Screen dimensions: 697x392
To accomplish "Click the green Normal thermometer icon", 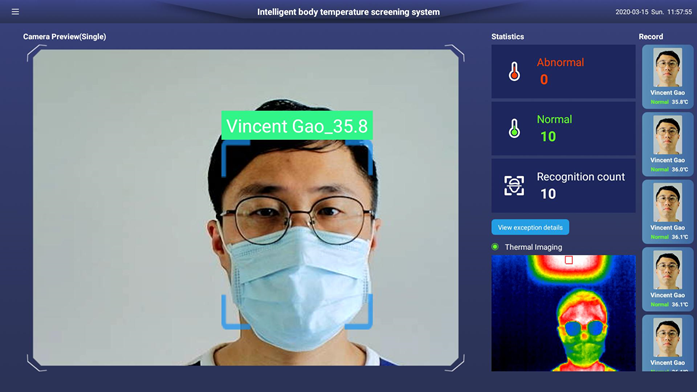I will click(x=514, y=128).
